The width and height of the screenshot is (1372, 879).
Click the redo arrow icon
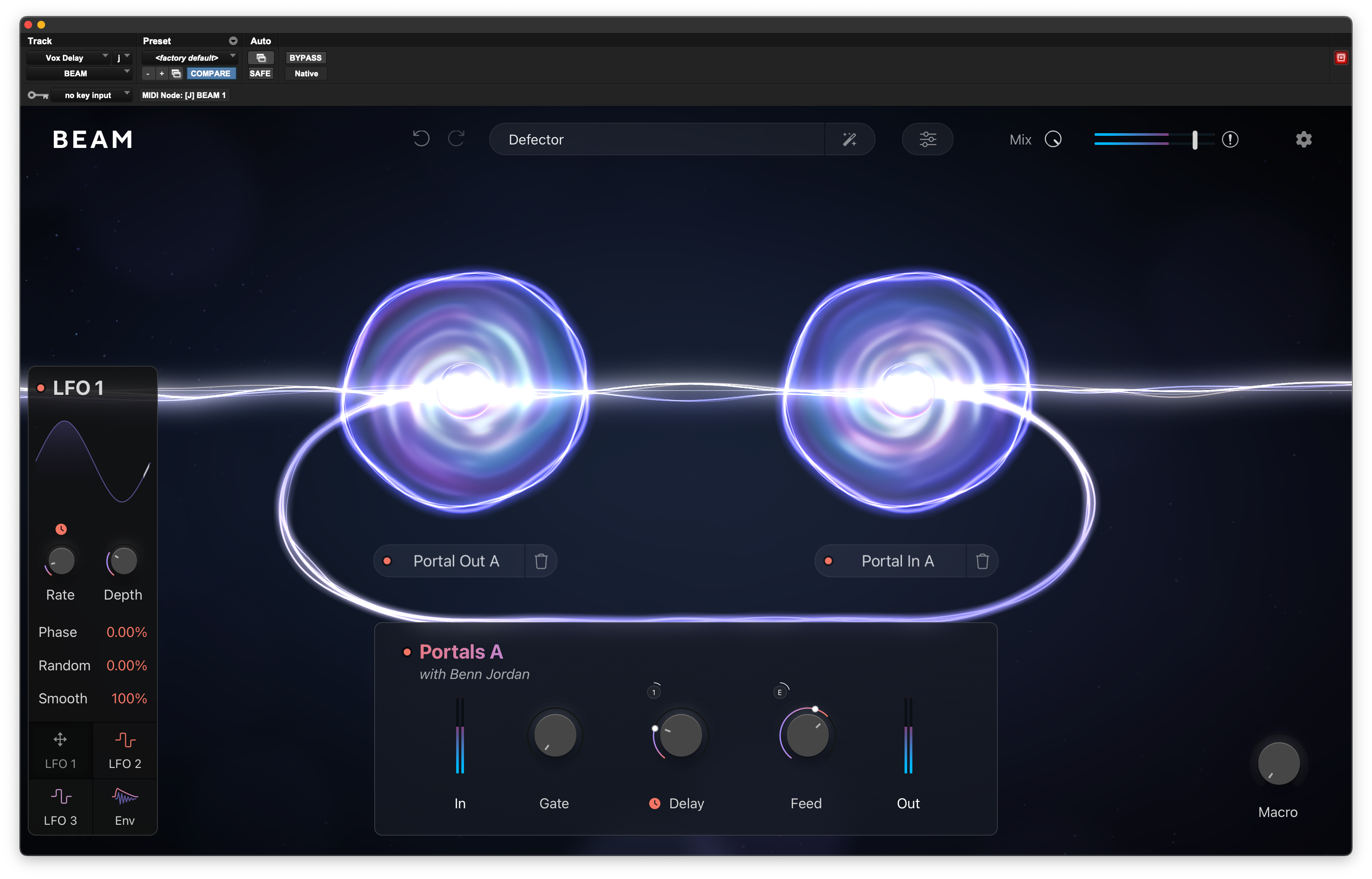pos(456,139)
